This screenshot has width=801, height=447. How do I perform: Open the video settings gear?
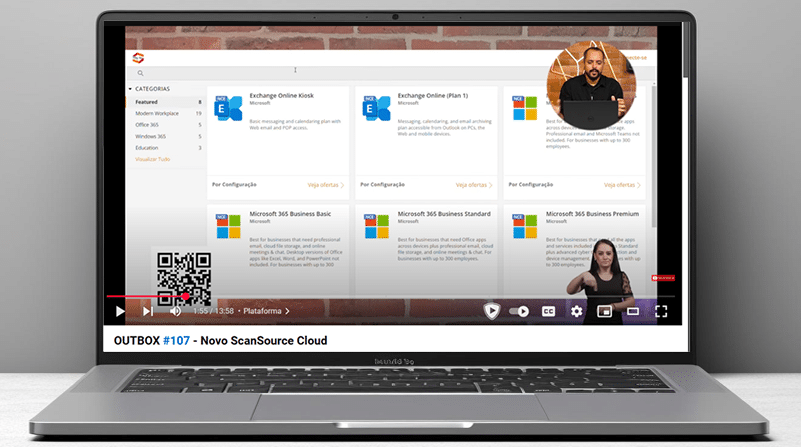pos(576,311)
